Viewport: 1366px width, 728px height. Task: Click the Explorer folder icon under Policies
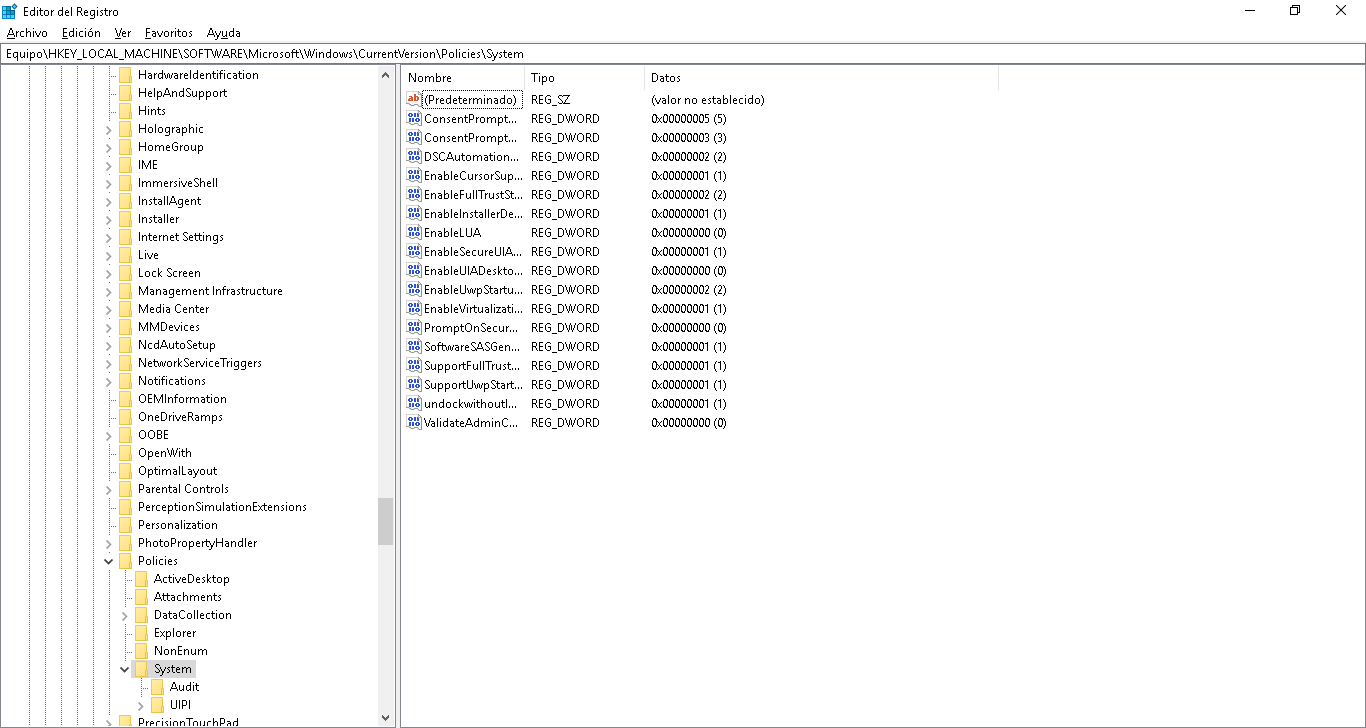coord(141,633)
